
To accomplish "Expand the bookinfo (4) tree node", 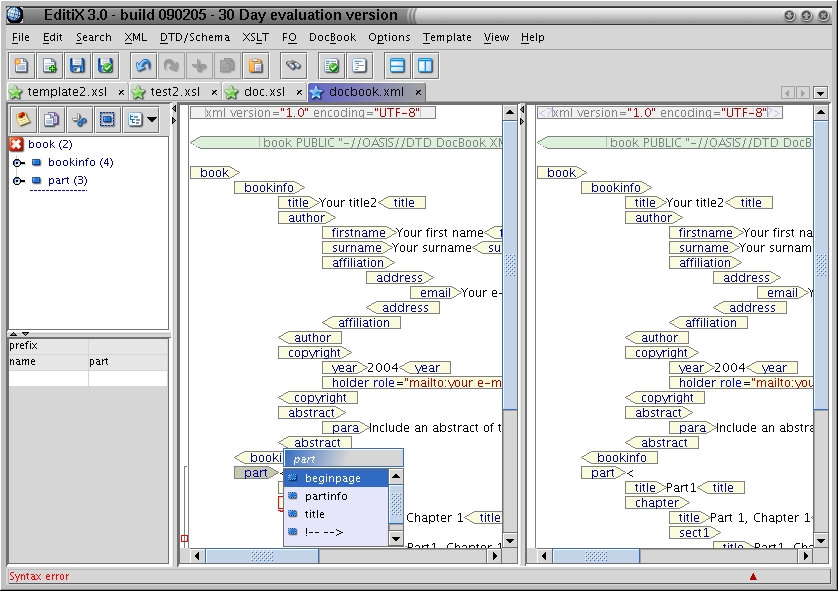I will pyautogui.click(x=18, y=162).
